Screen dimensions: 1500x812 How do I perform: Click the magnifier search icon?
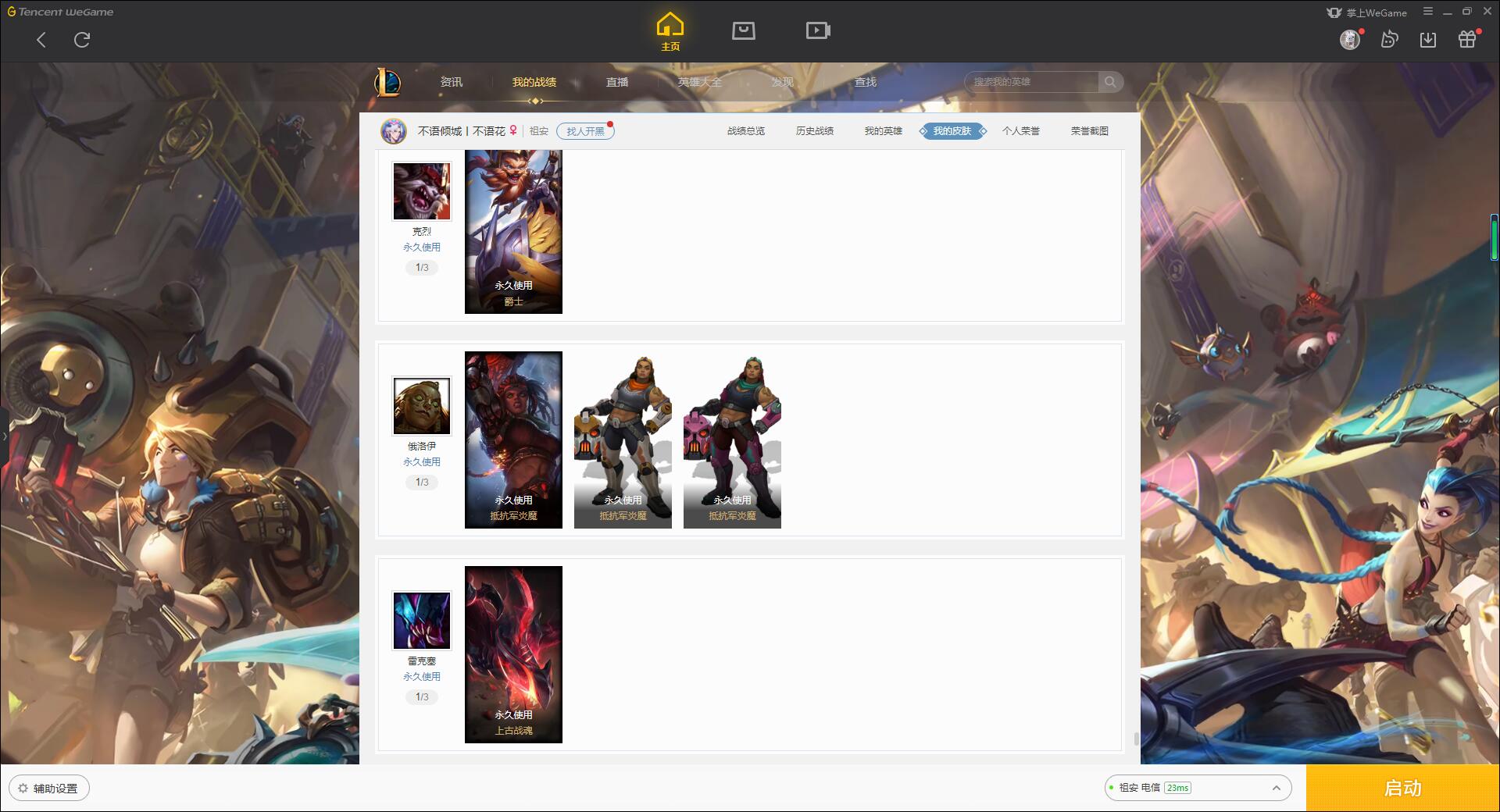[x=1110, y=82]
